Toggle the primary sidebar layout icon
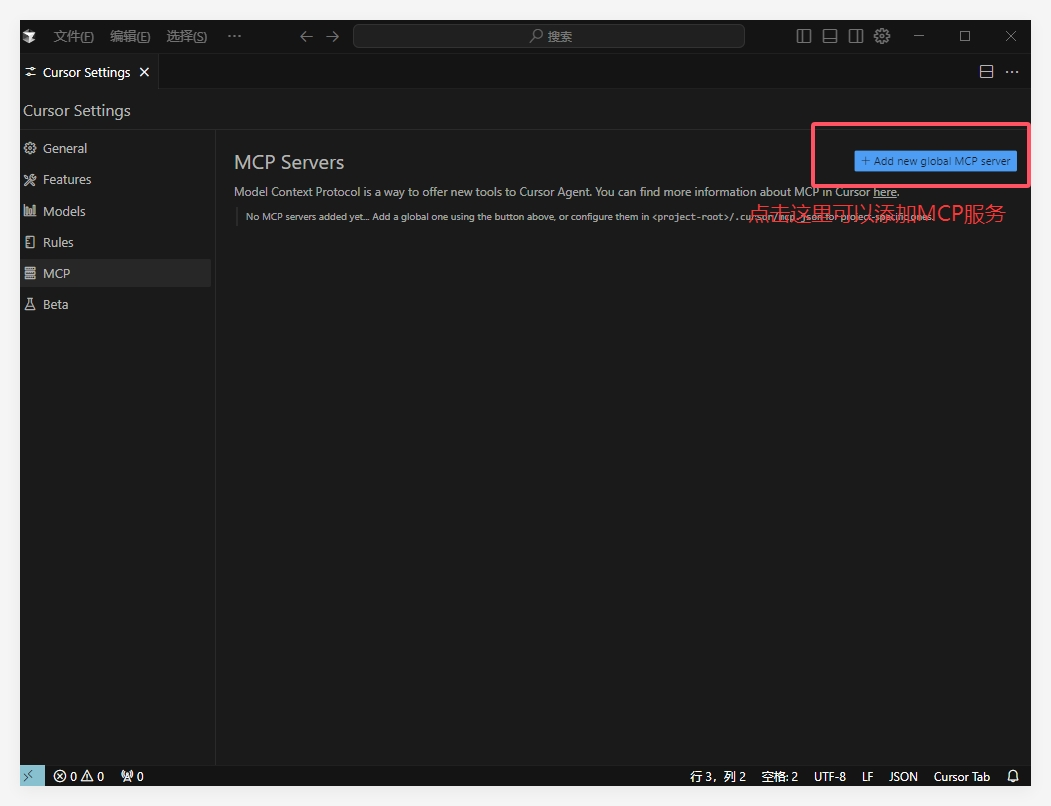 (x=803, y=36)
